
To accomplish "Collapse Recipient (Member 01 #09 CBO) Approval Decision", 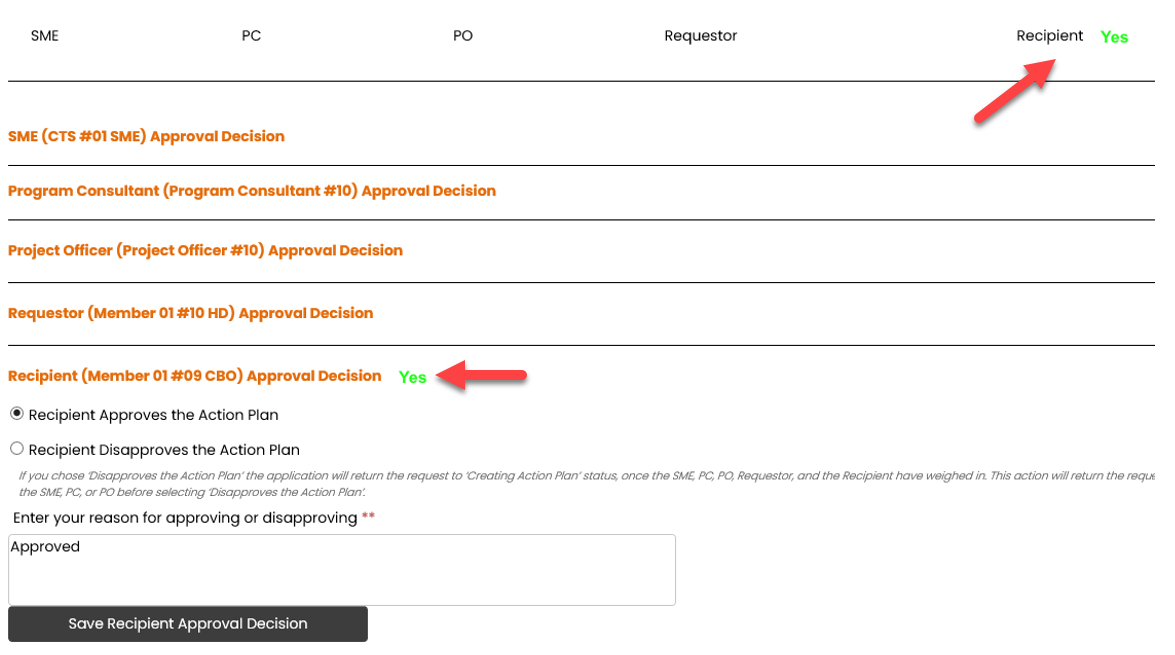I will [x=195, y=376].
